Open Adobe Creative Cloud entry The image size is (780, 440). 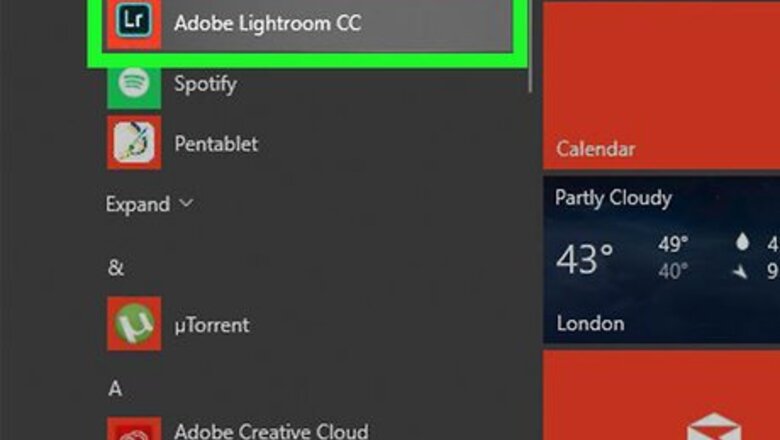(271, 432)
